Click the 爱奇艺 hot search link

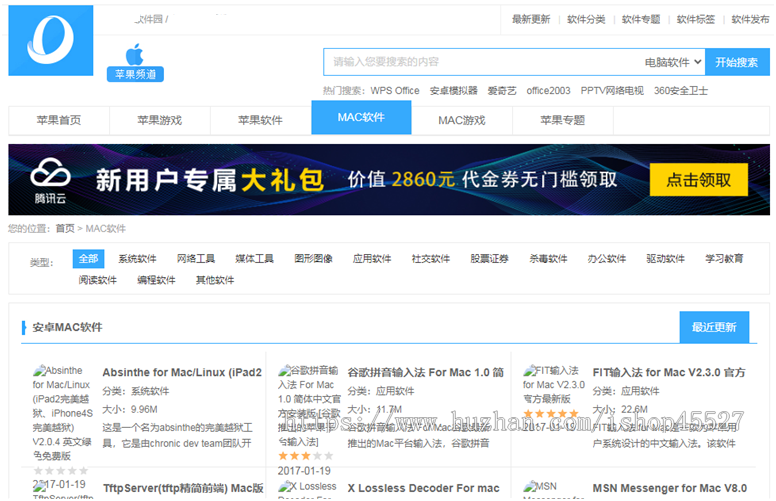pyautogui.click(x=502, y=91)
